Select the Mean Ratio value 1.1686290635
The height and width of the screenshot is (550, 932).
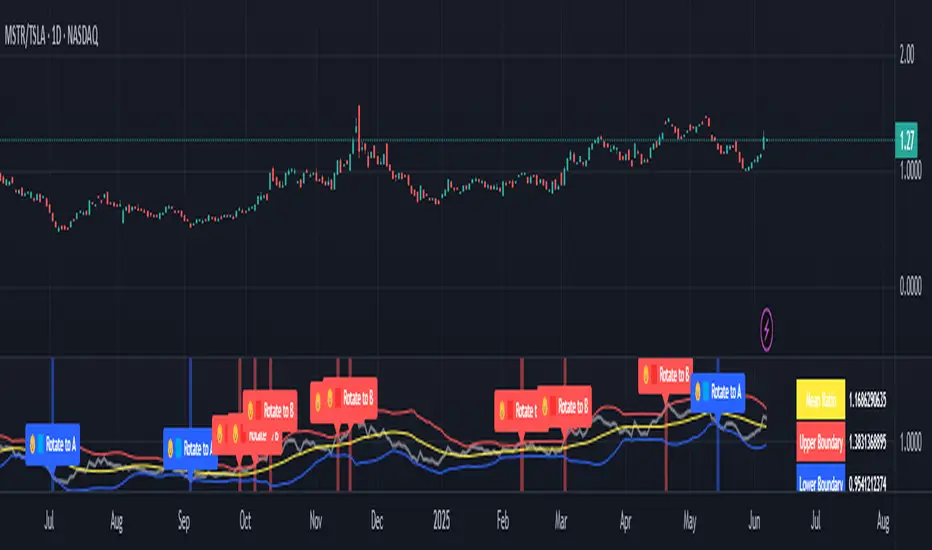pyautogui.click(x=868, y=400)
